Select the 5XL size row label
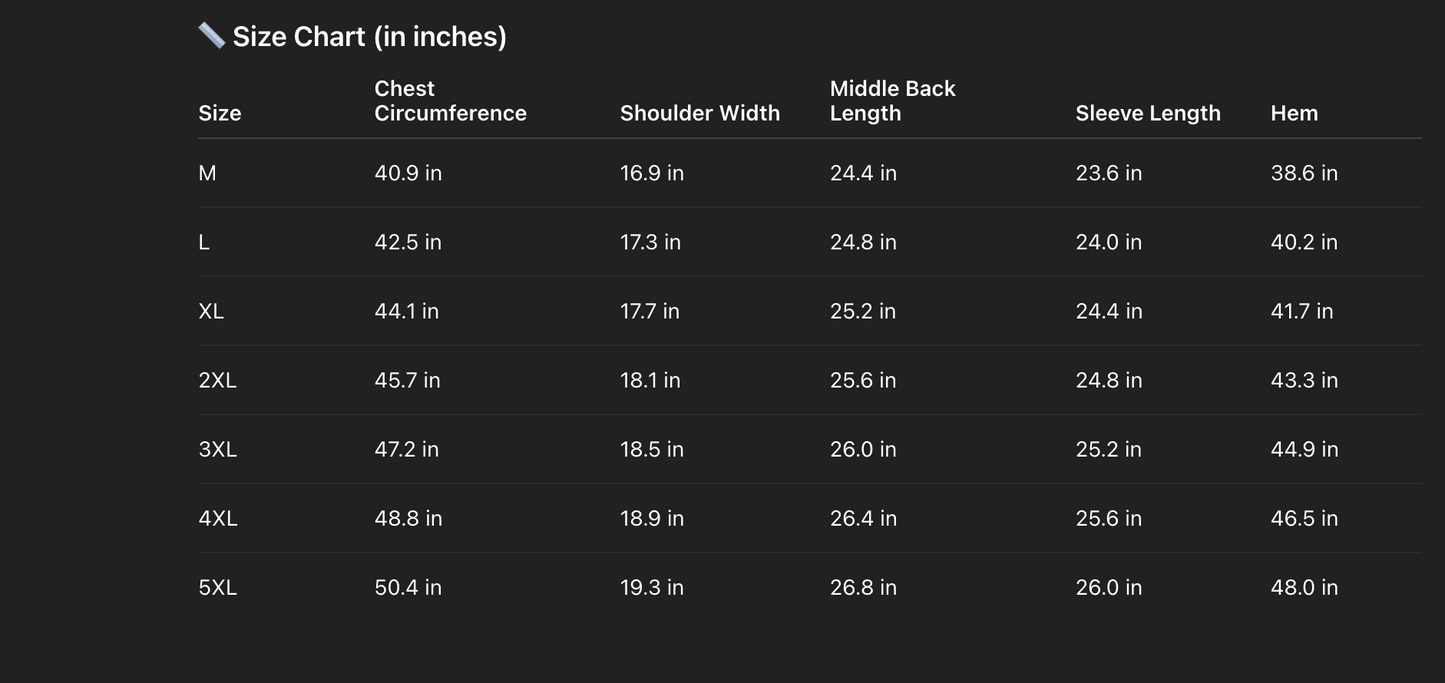Image resolution: width=1445 pixels, height=683 pixels. click(x=217, y=587)
